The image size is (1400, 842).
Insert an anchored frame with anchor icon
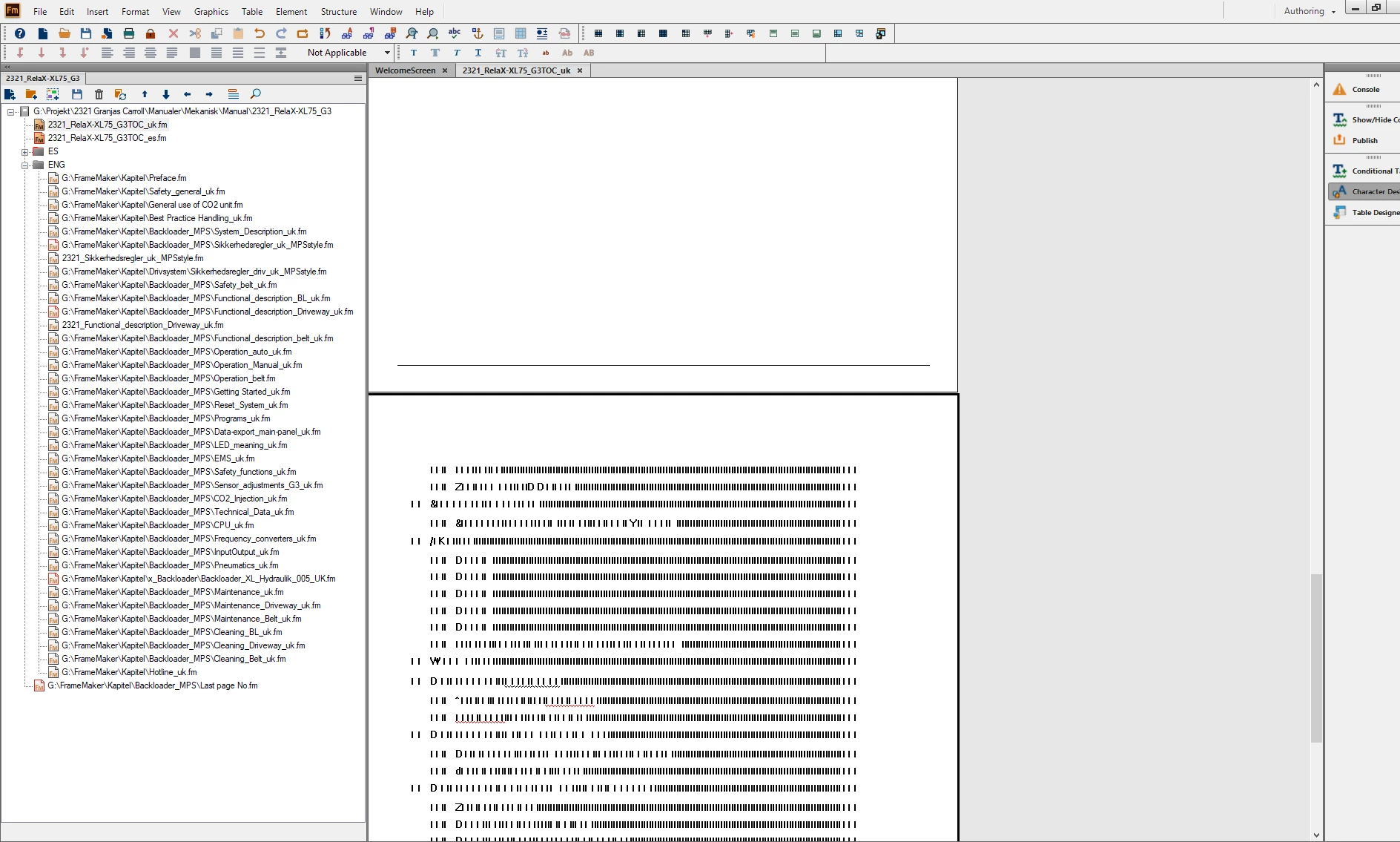(x=477, y=33)
